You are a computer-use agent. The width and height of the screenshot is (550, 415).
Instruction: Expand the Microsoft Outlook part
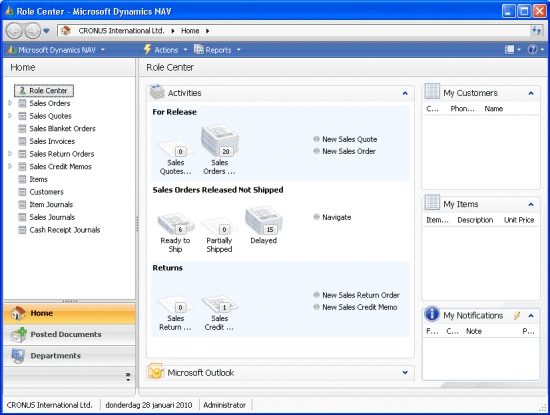click(405, 373)
